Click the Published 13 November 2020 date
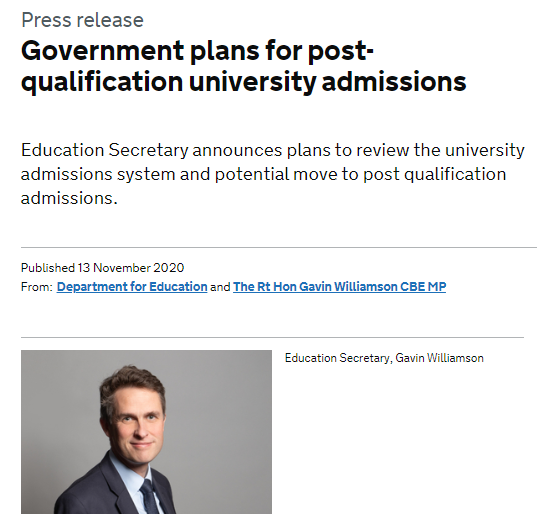This screenshot has width=537, height=525. click(x=102, y=267)
